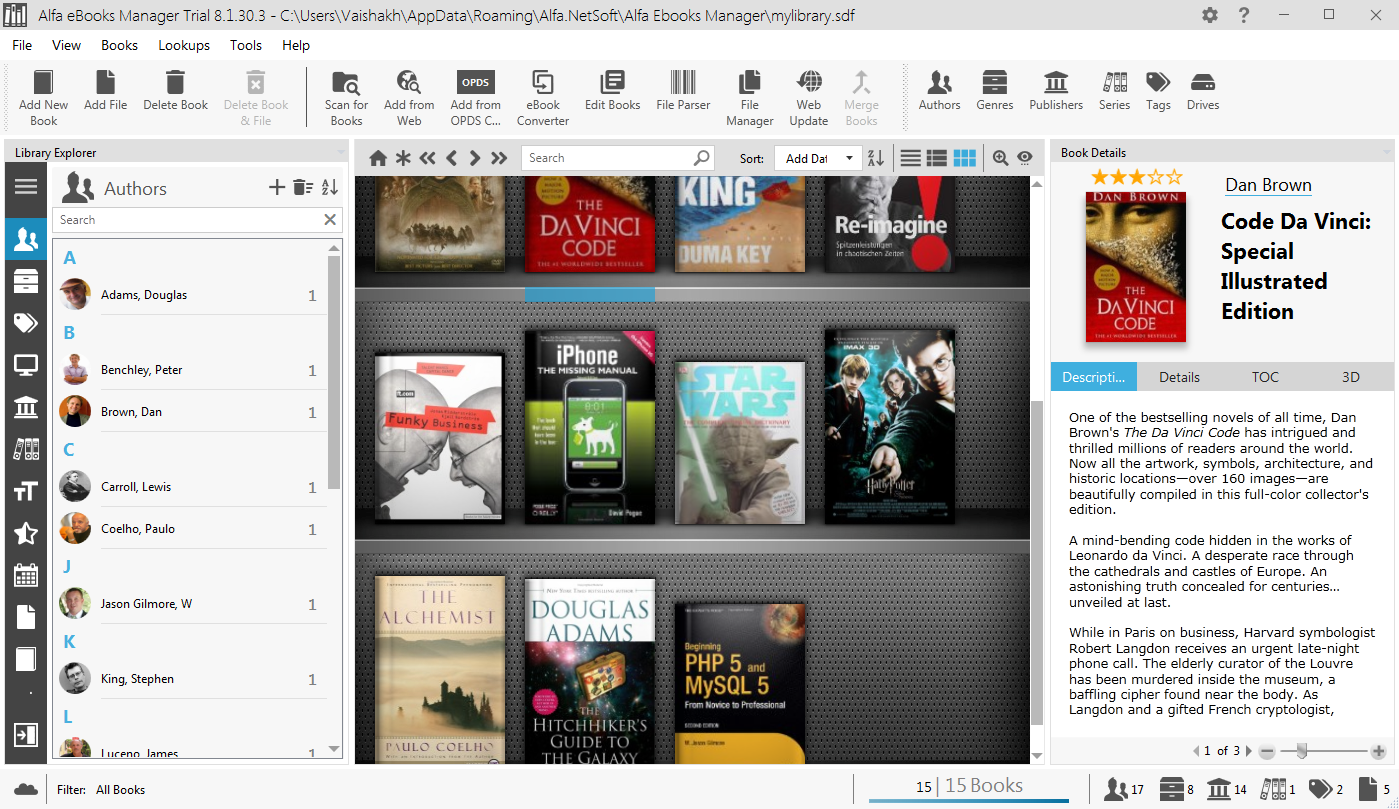Select the monitor icon in sidebar

pyautogui.click(x=26, y=365)
